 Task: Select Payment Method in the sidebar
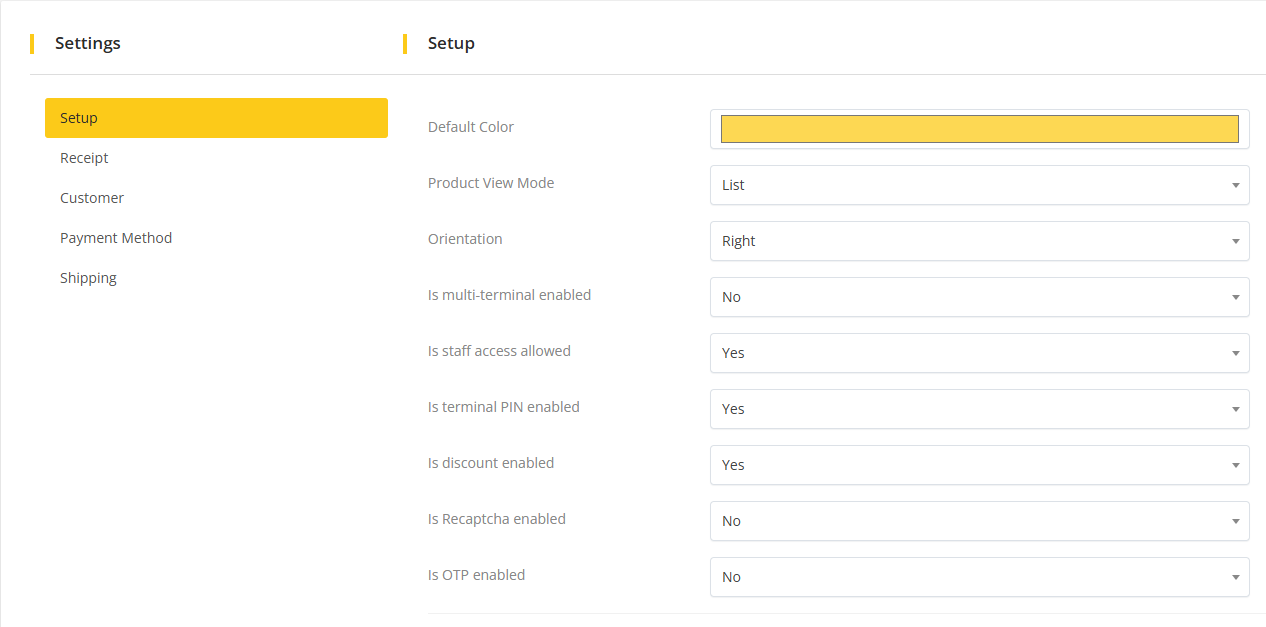click(x=116, y=238)
